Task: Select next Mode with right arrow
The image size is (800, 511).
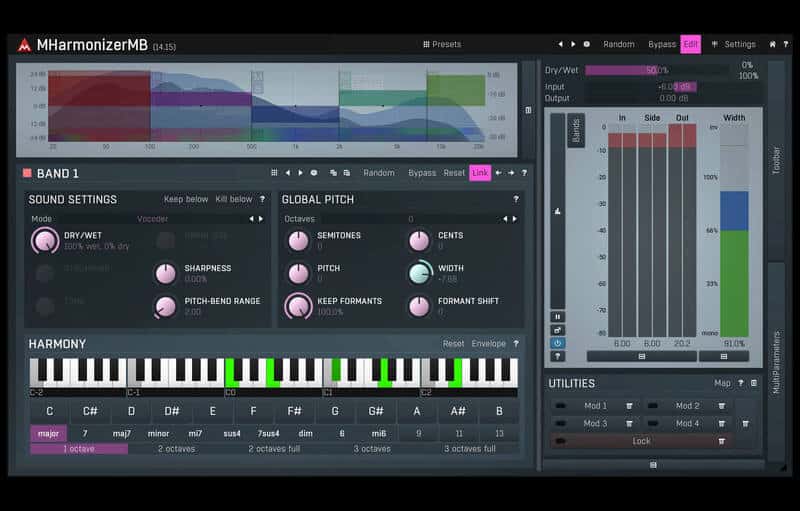Action: pos(261,219)
